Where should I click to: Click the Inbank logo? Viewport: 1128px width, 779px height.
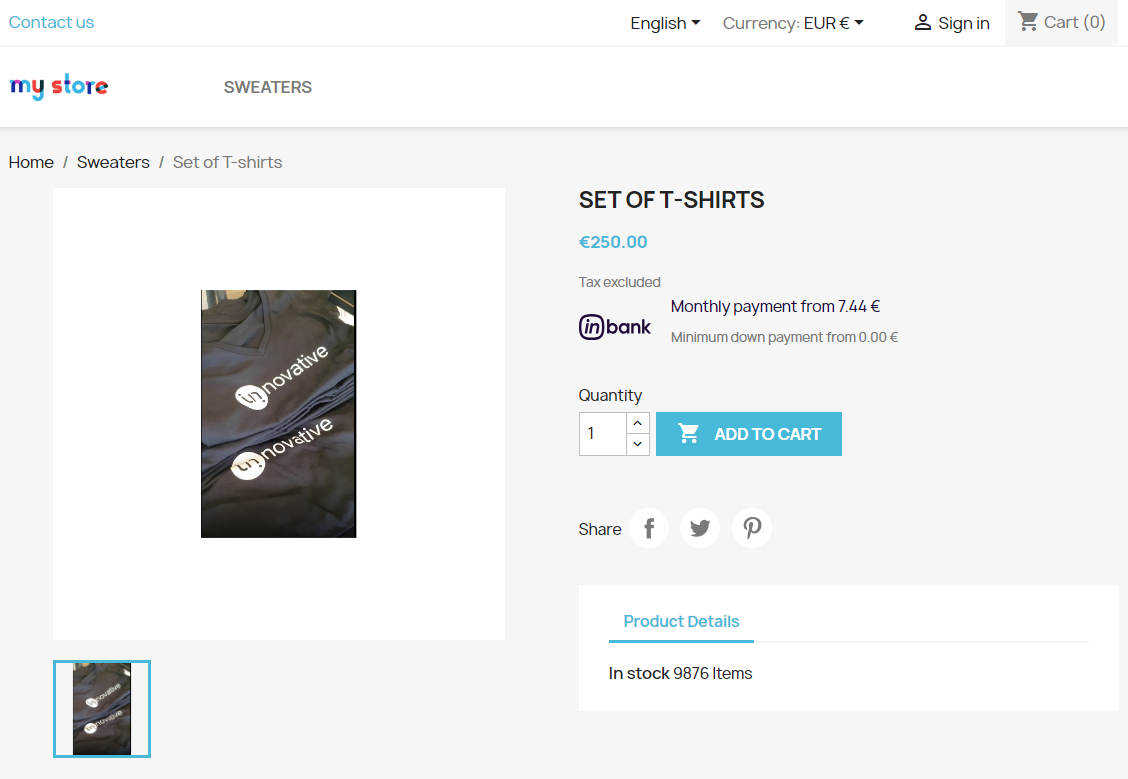[x=615, y=326]
